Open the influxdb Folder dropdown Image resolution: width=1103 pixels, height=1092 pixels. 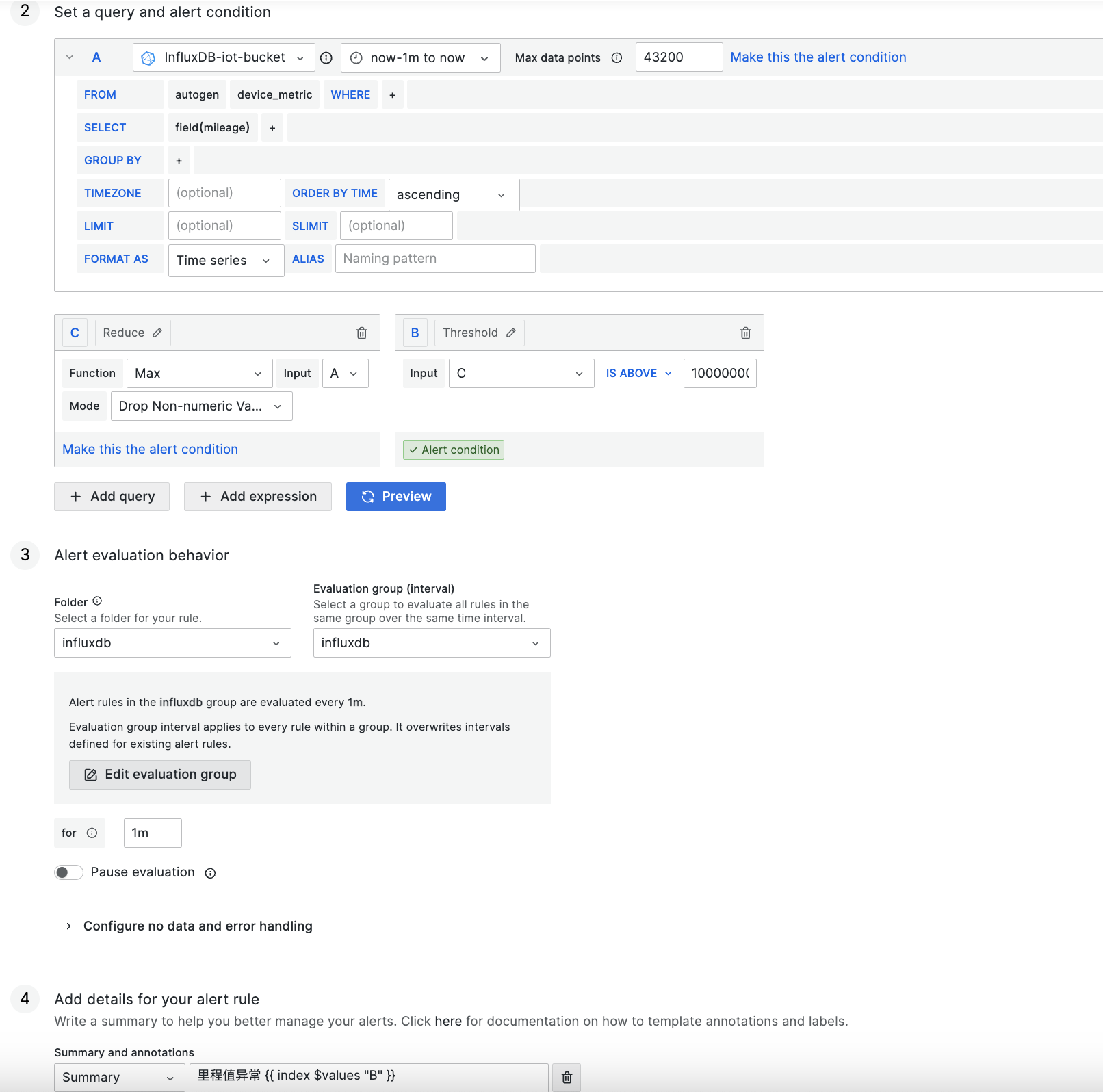click(172, 643)
